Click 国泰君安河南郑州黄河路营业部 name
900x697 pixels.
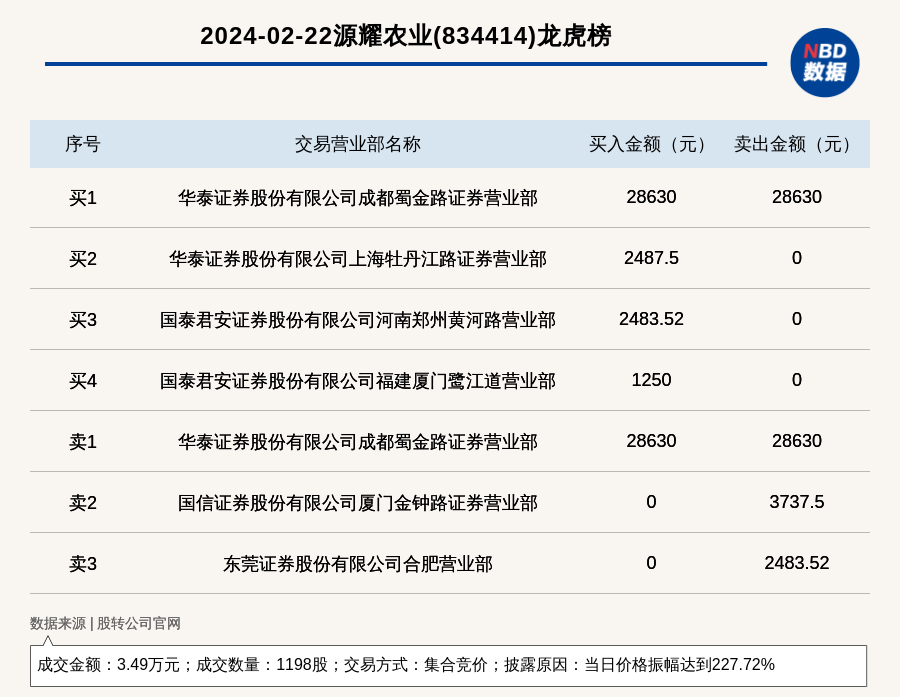[358, 320]
